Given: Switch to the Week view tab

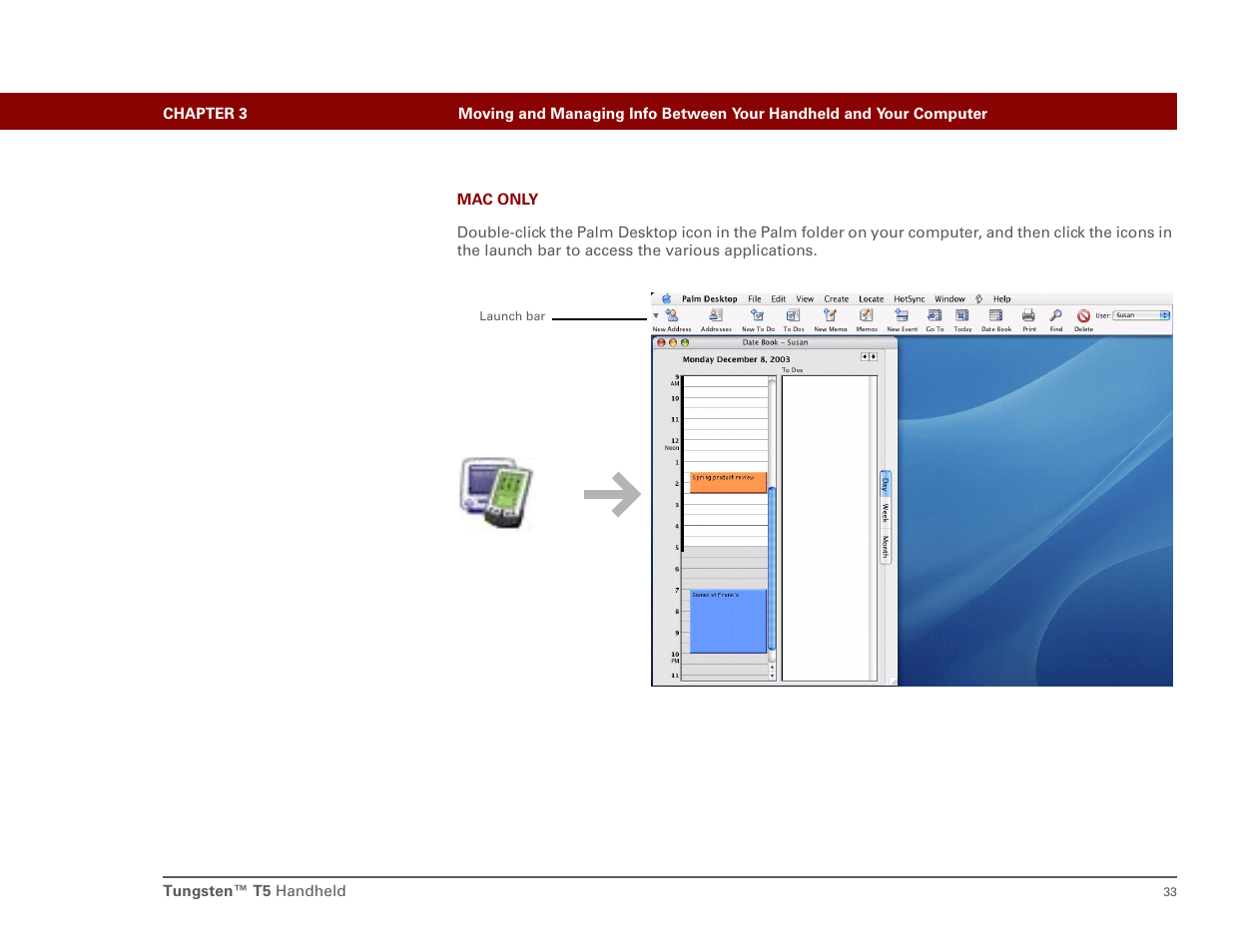Looking at the screenshot, I should pos(885,513).
